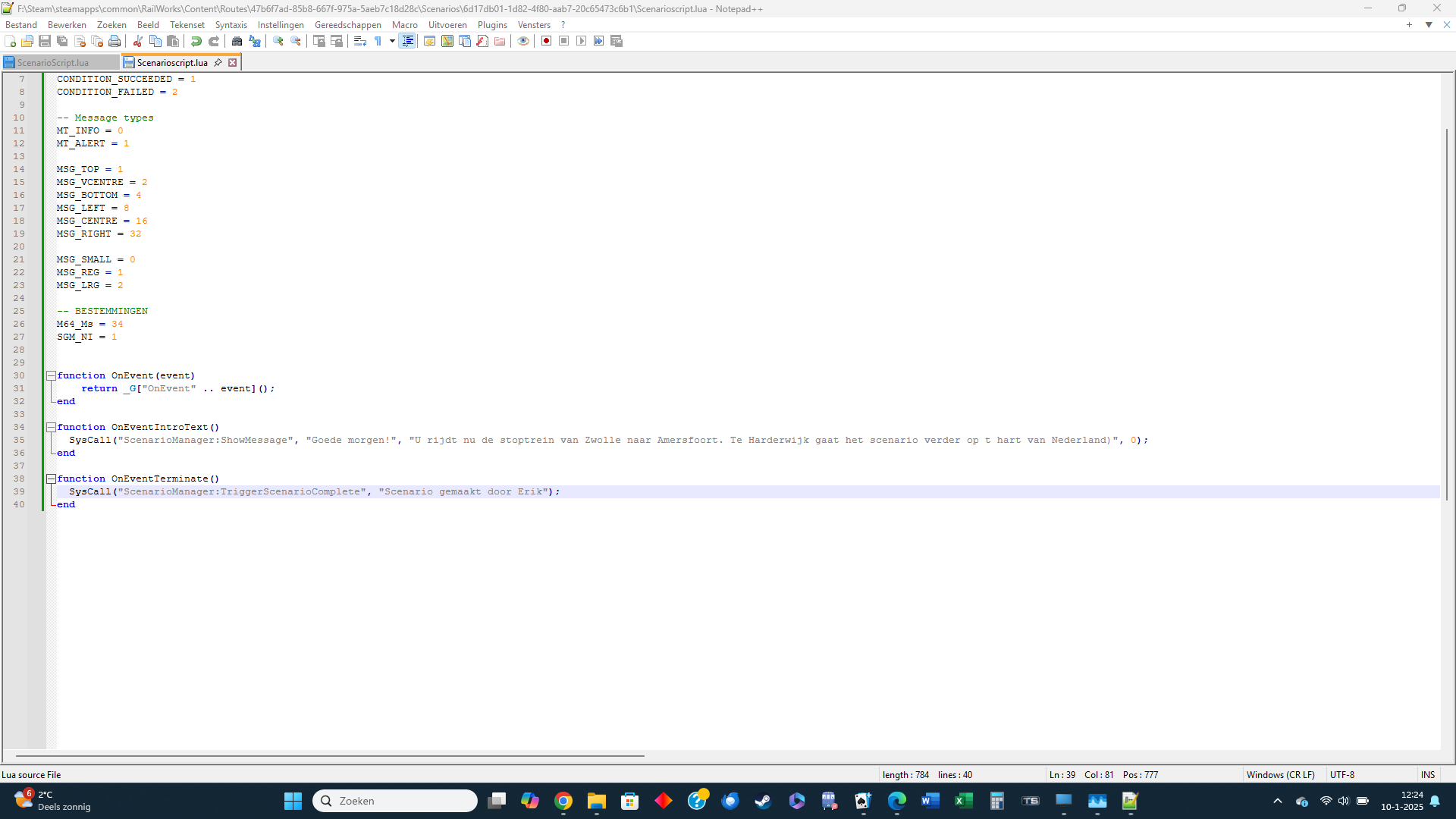Click the Zoeken taskbar search box

395,801
